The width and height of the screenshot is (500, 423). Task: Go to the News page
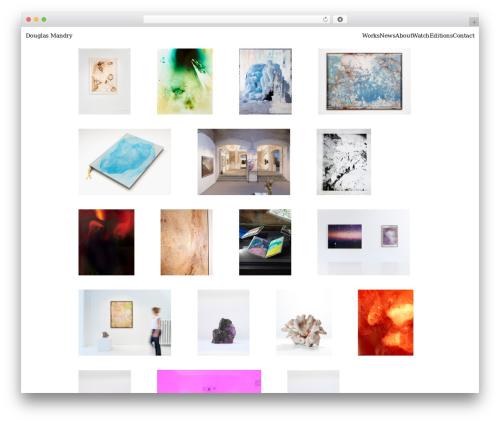387,36
